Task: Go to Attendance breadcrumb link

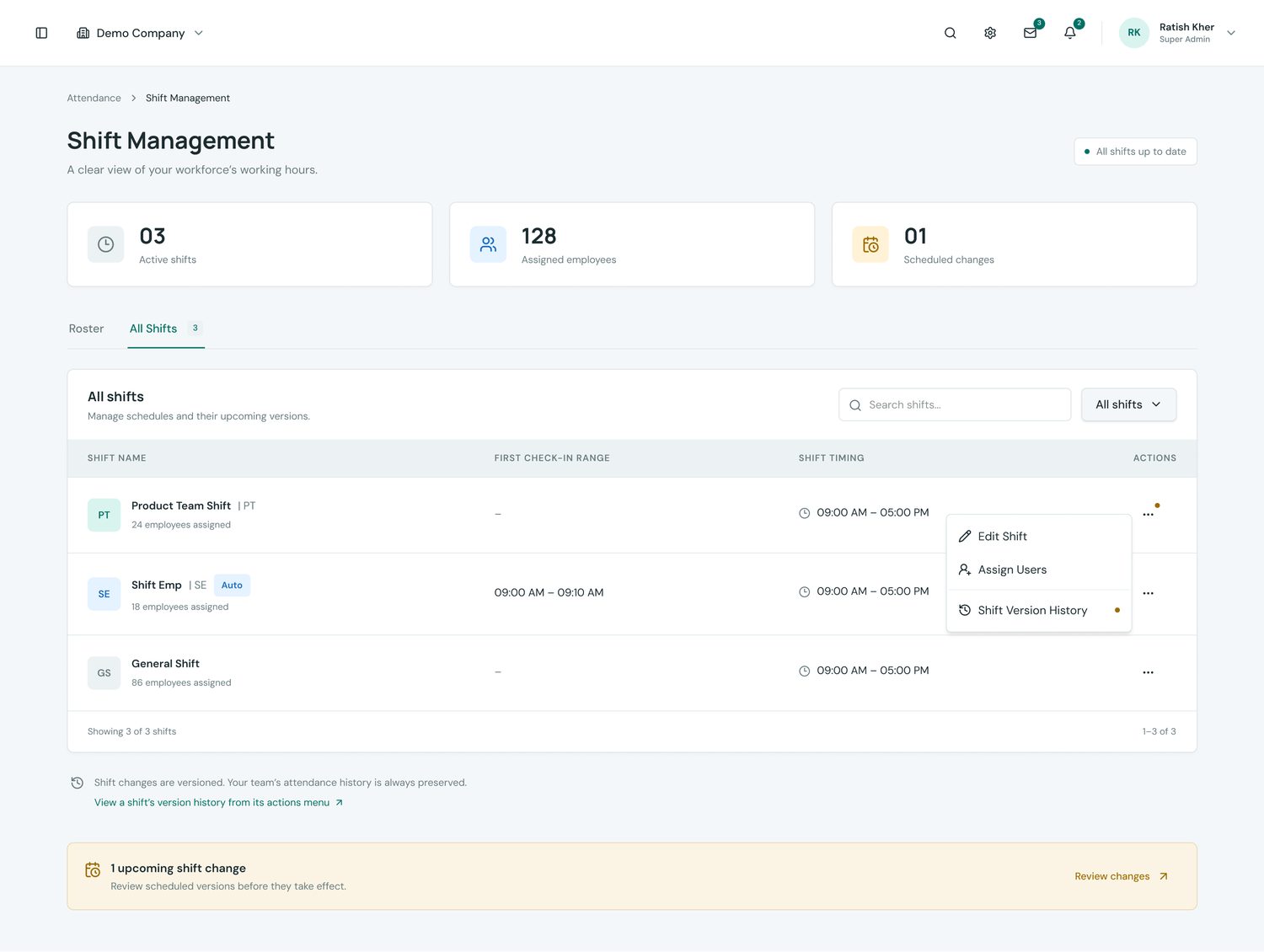Action: (94, 98)
